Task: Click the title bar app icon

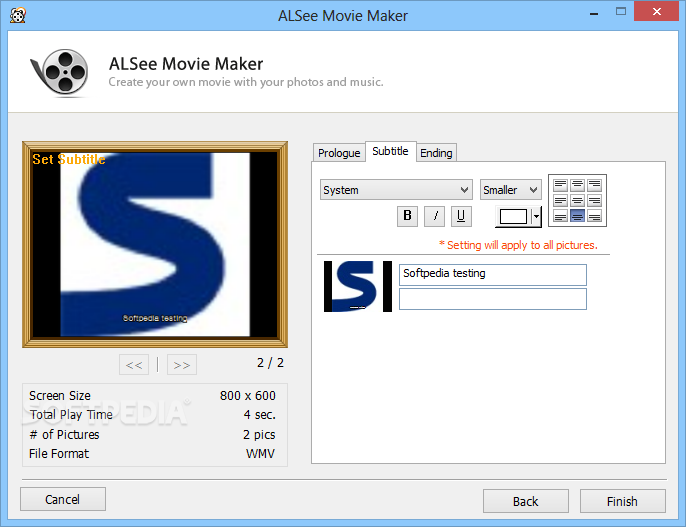Action: click(18, 16)
